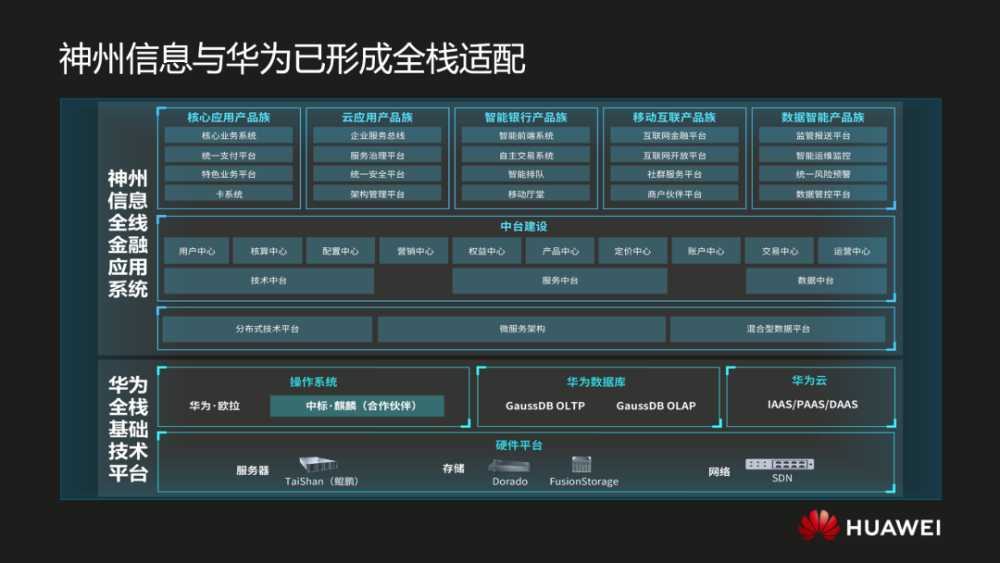Click 核算中心 block

click(268, 251)
